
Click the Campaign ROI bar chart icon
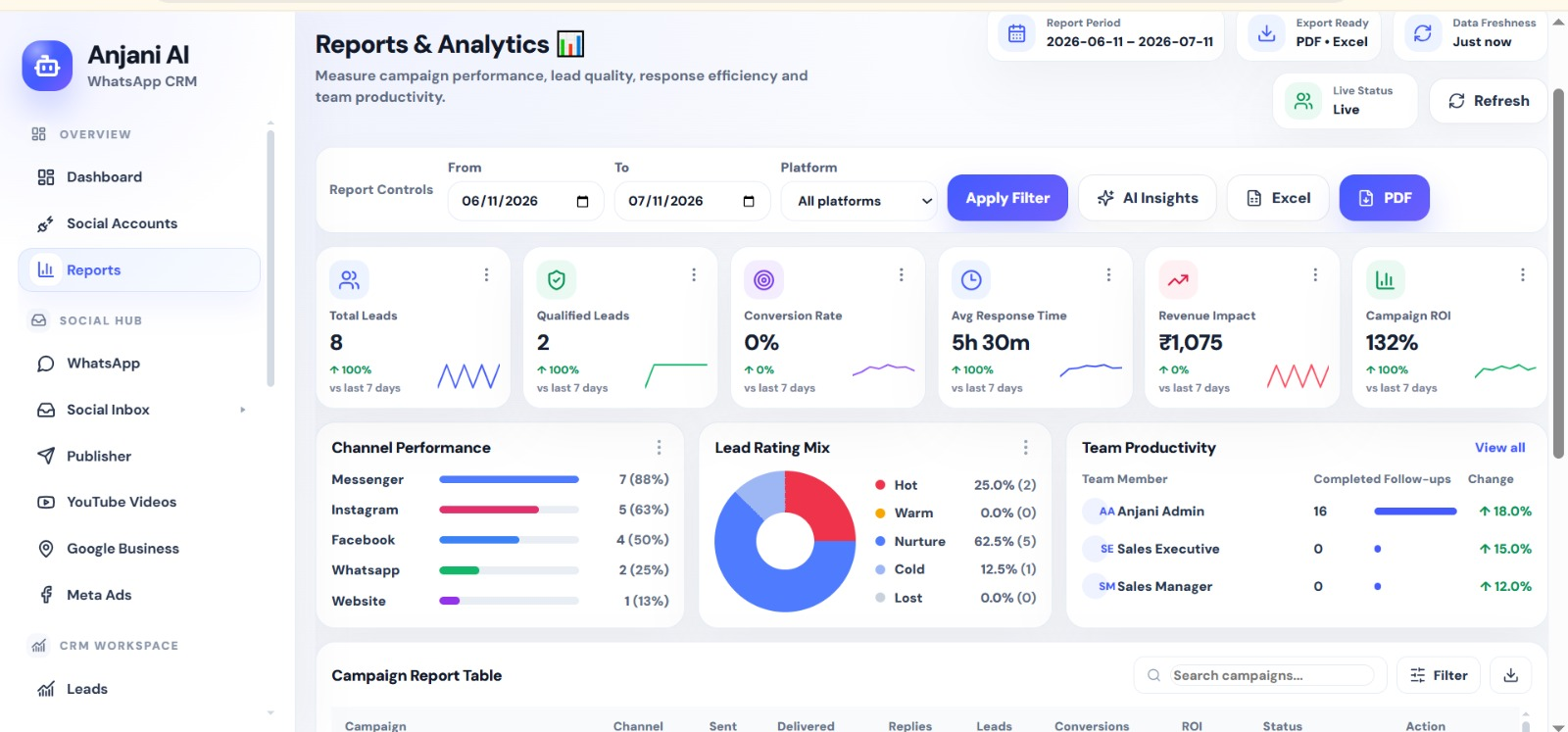[x=1385, y=280]
